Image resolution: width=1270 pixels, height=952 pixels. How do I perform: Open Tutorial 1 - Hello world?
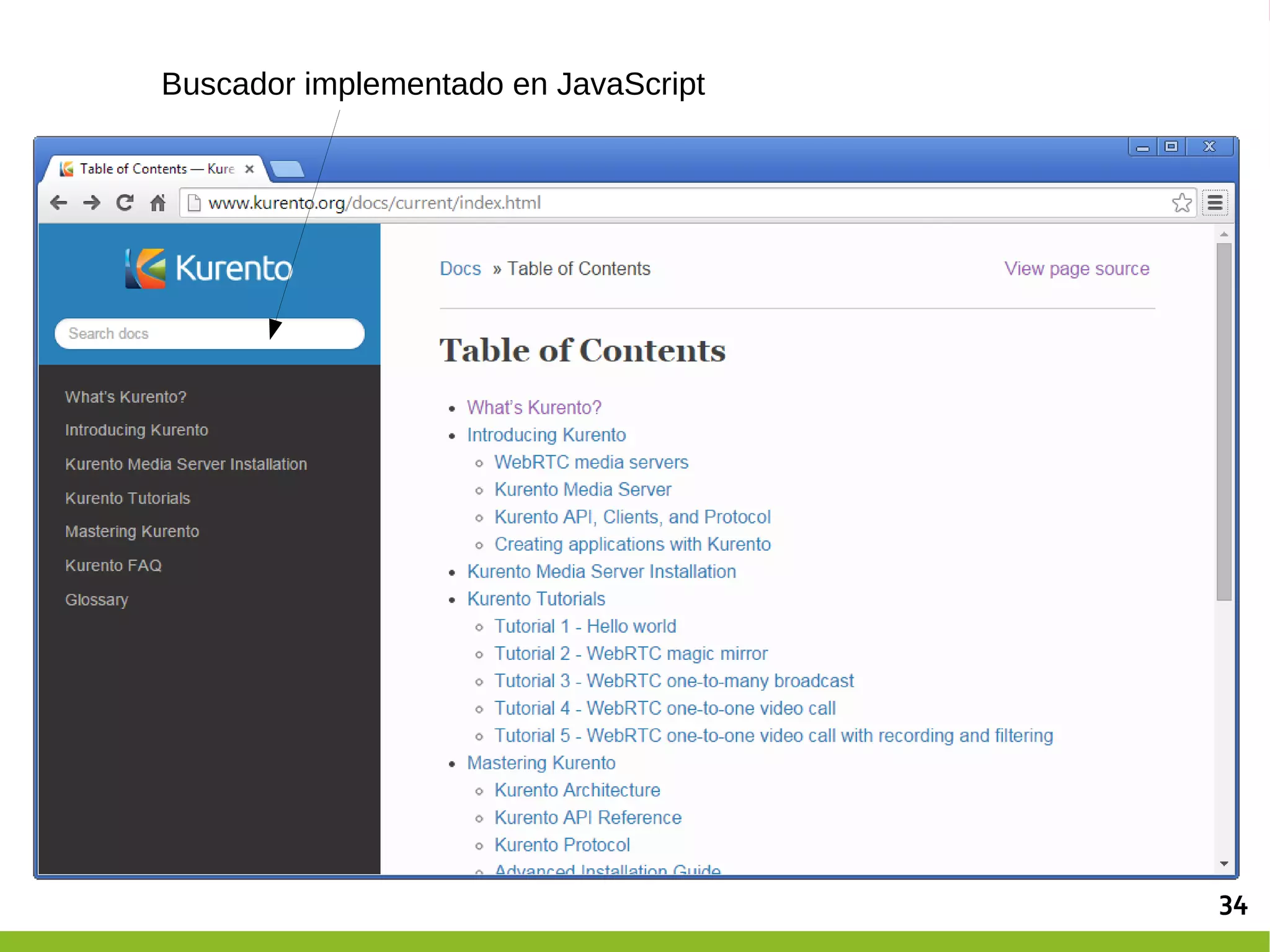(x=585, y=626)
